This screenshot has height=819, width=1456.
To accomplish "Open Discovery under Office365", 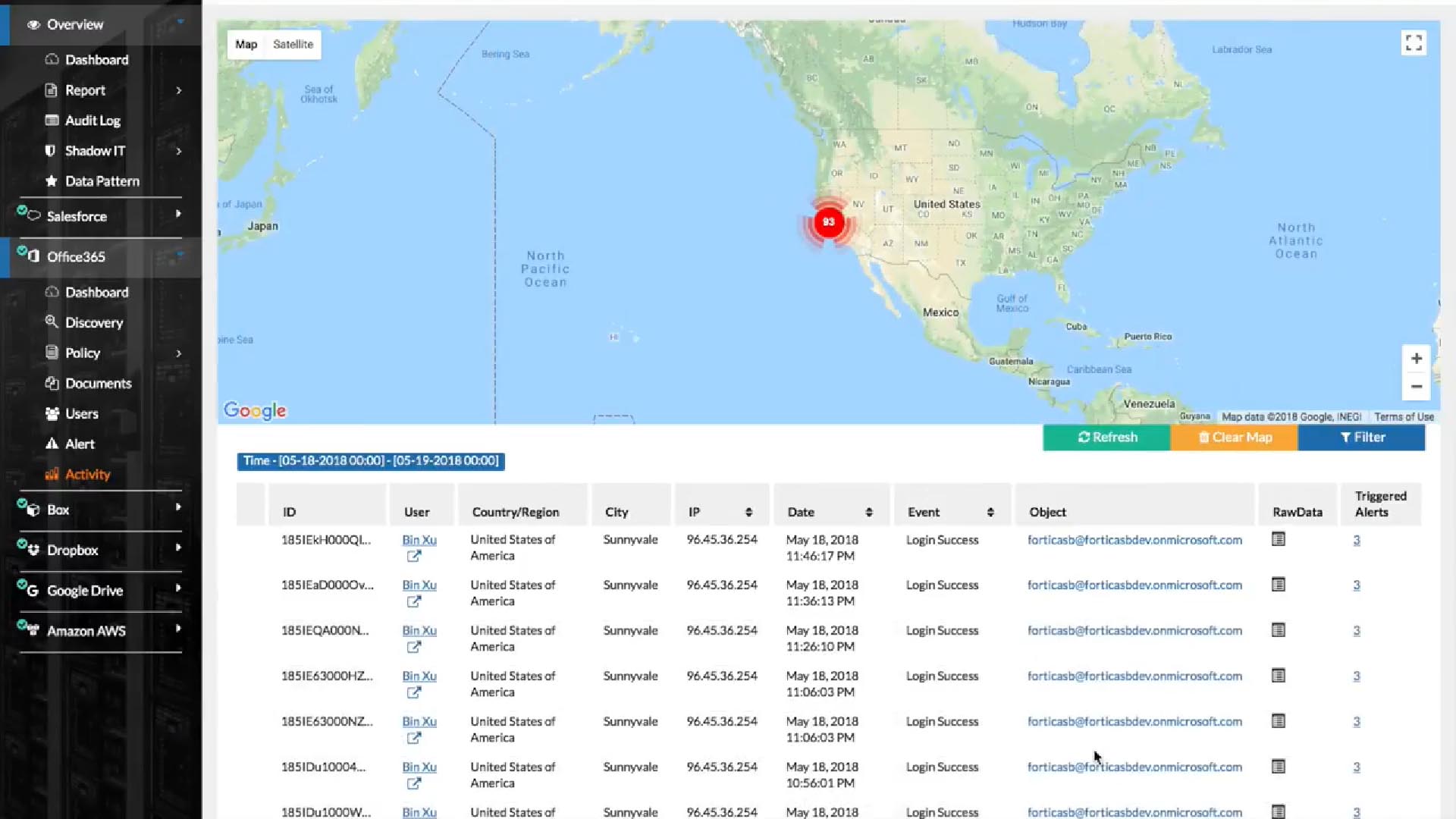I will click(x=93, y=323).
